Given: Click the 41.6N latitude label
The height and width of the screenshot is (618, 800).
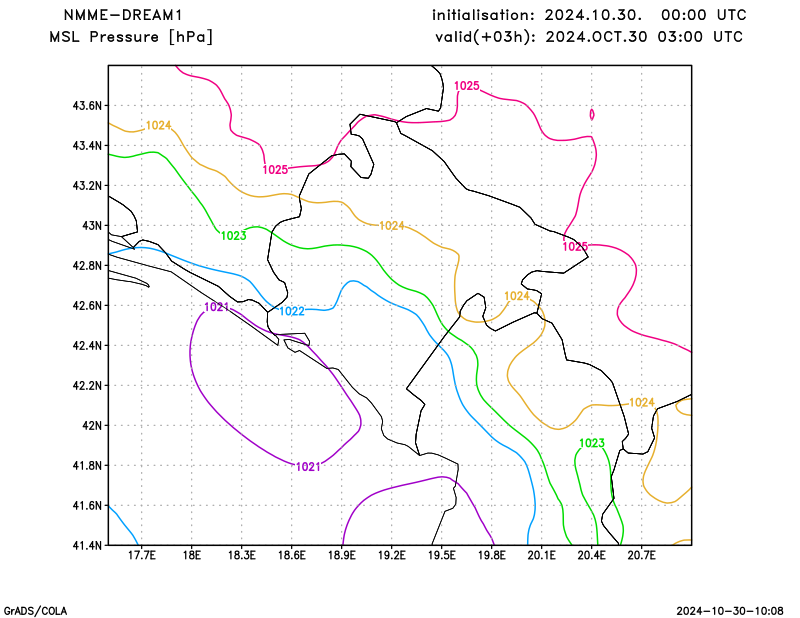Looking at the screenshot, I should click(x=87, y=506).
